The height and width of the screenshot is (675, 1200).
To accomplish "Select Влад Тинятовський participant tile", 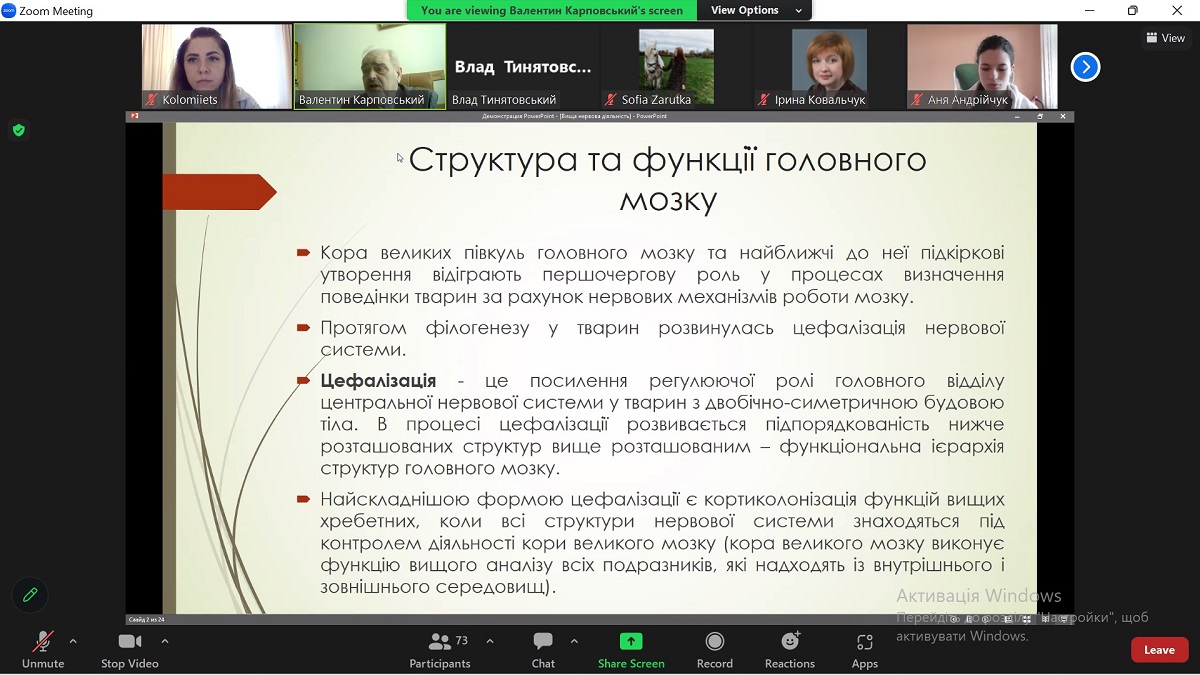I will (523, 66).
